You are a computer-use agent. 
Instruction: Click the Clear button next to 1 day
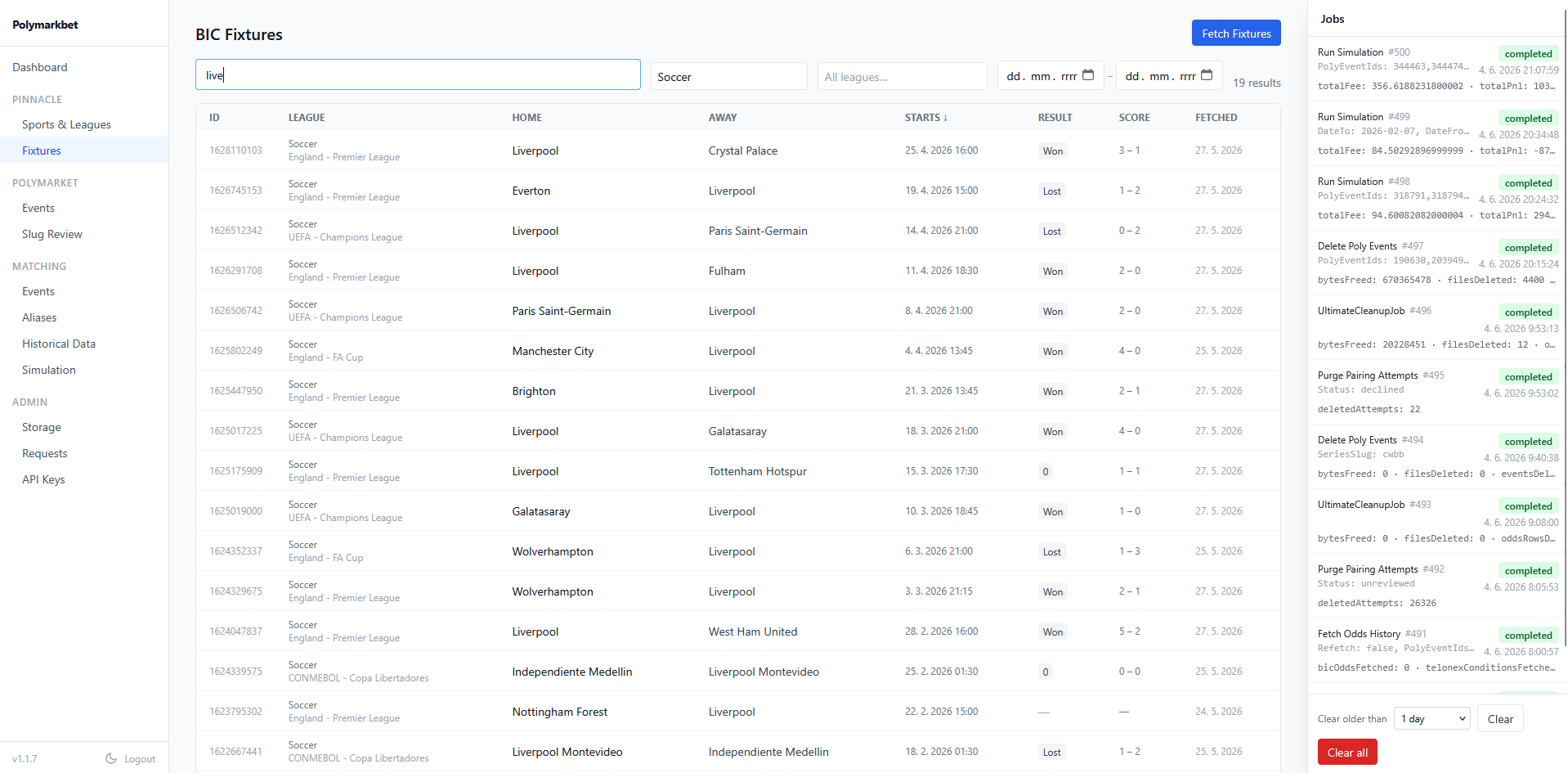[1500, 719]
